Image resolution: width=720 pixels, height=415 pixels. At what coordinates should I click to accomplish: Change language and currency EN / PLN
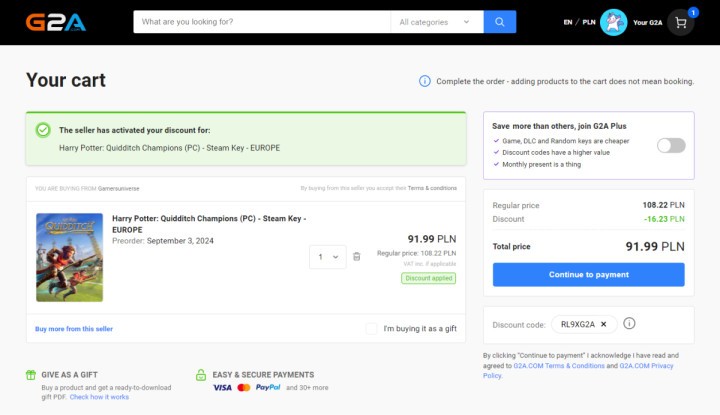point(579,22)
